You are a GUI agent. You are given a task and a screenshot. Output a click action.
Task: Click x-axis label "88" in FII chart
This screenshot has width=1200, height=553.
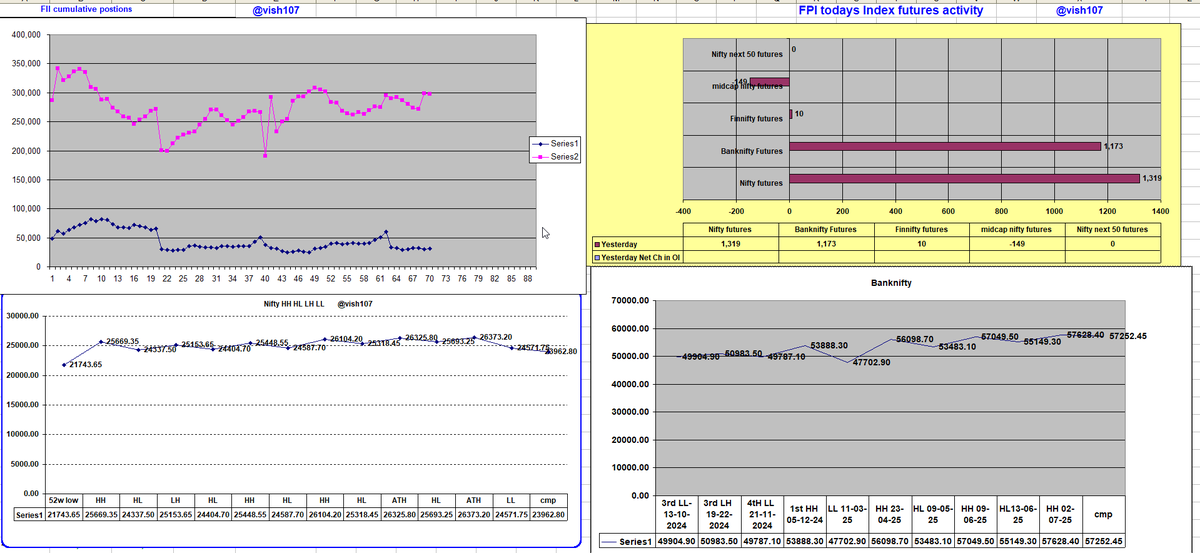(528, 280)
